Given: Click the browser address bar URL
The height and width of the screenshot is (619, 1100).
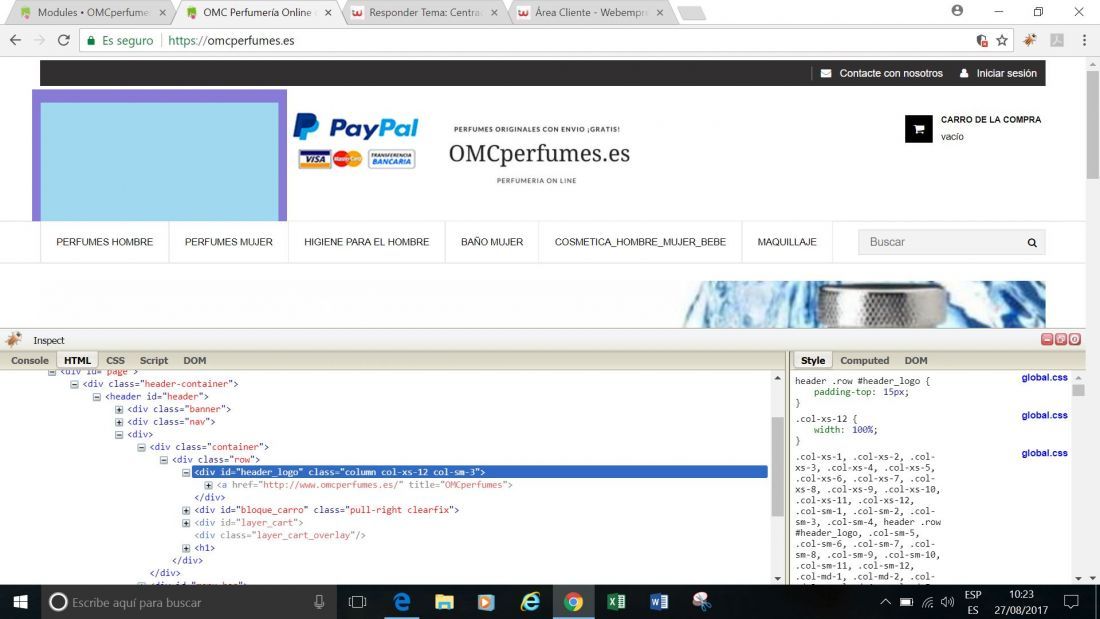Looking at the screenshot, I should [x=232, y=41].
